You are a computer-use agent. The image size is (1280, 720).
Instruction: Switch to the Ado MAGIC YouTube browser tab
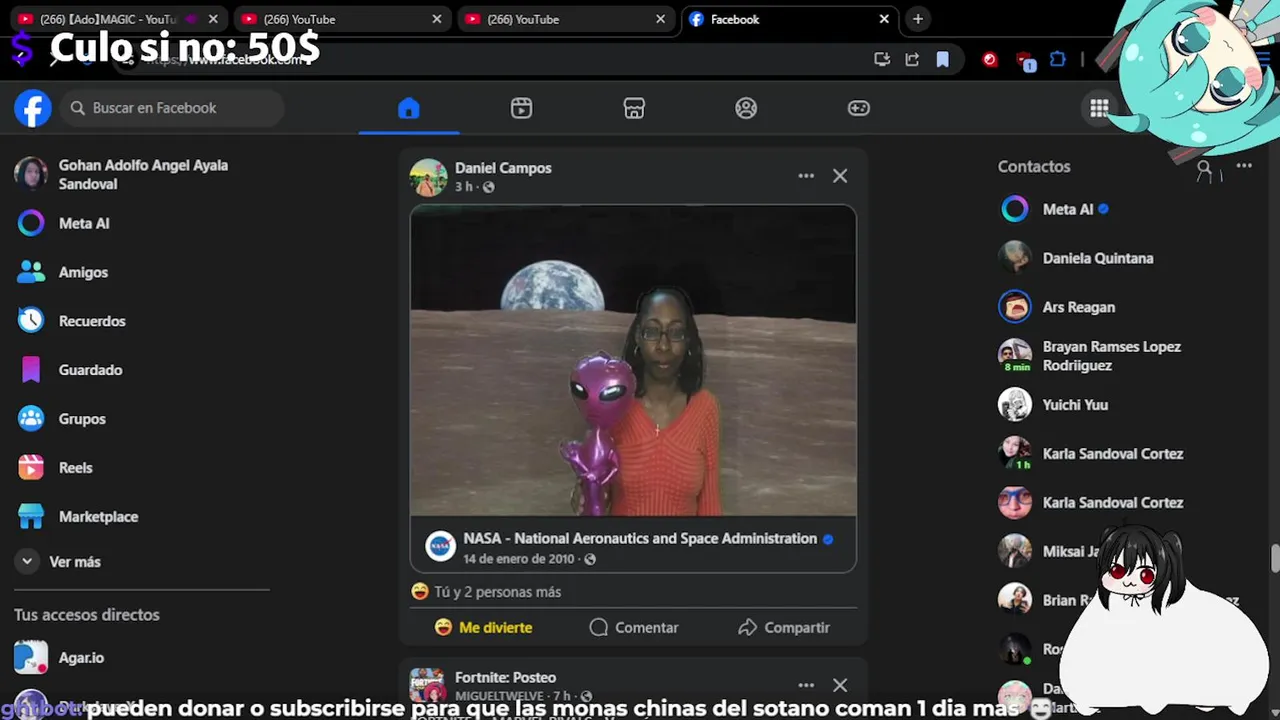(108, 19)
